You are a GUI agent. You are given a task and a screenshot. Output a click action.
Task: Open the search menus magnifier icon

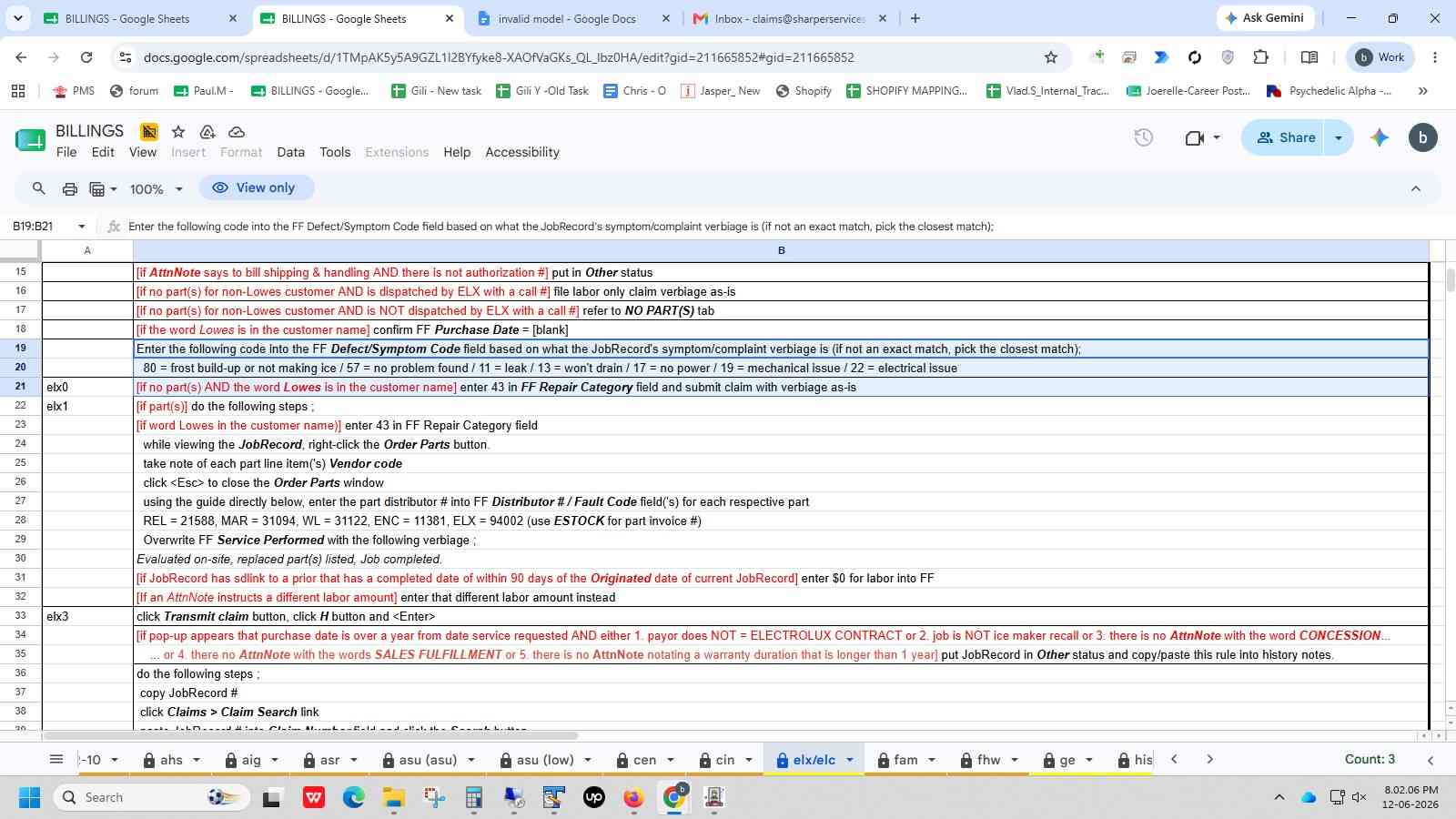[38, 188]
